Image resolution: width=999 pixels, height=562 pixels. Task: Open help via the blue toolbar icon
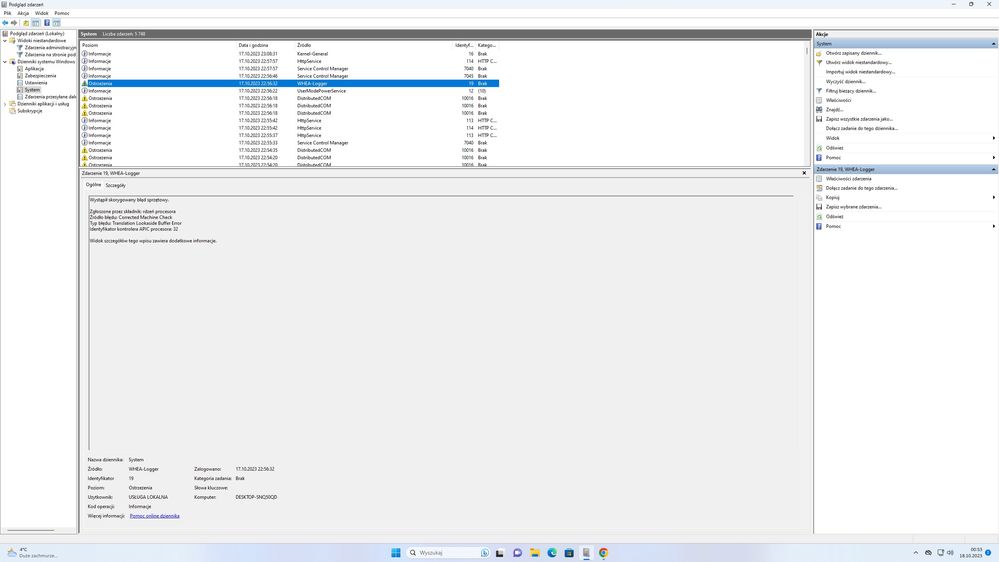click(x=47, y=22)
